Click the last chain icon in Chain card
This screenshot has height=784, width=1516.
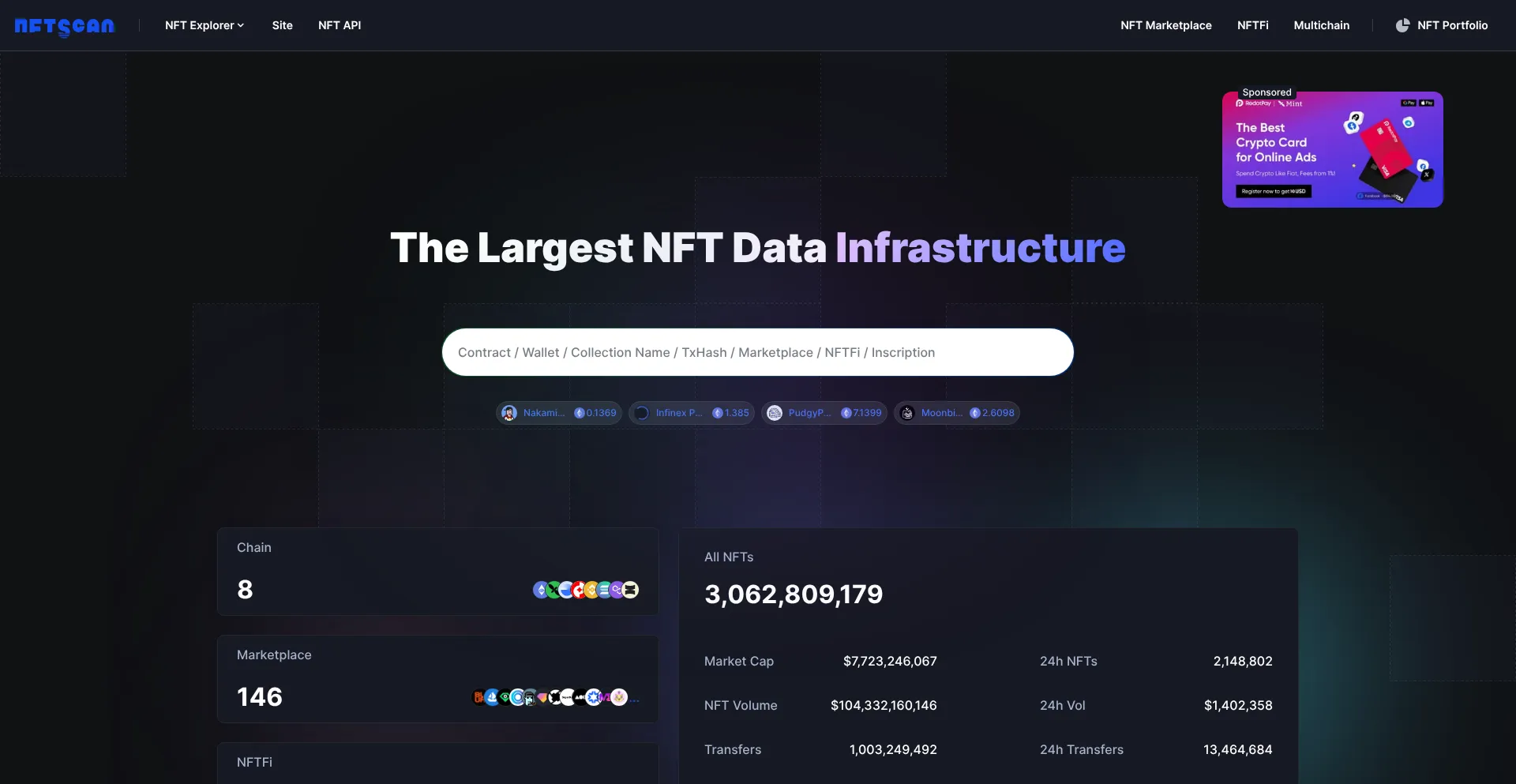point(630,590)
